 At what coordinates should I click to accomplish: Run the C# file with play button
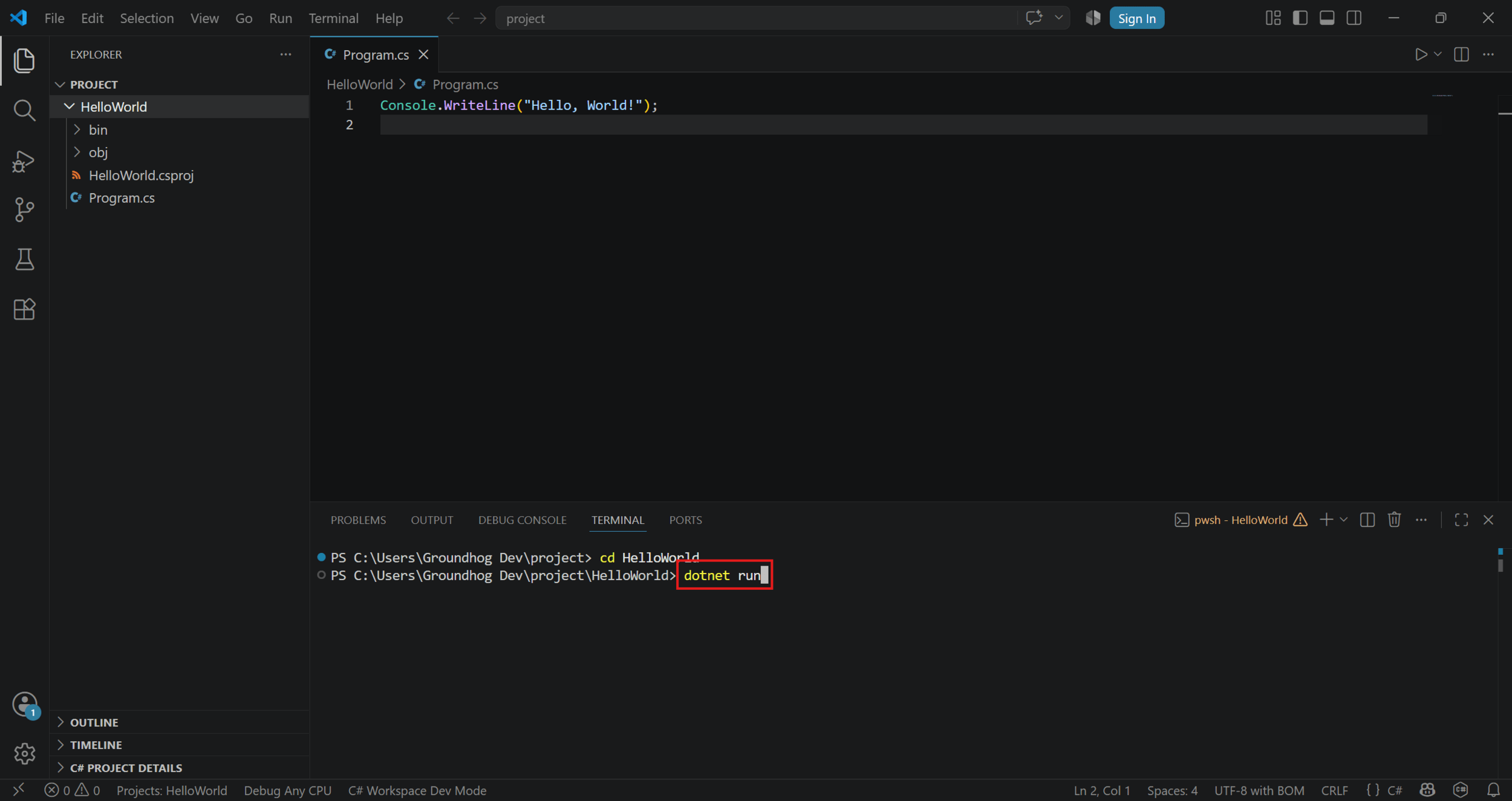pyautogui.click(x=1421, y=54)
